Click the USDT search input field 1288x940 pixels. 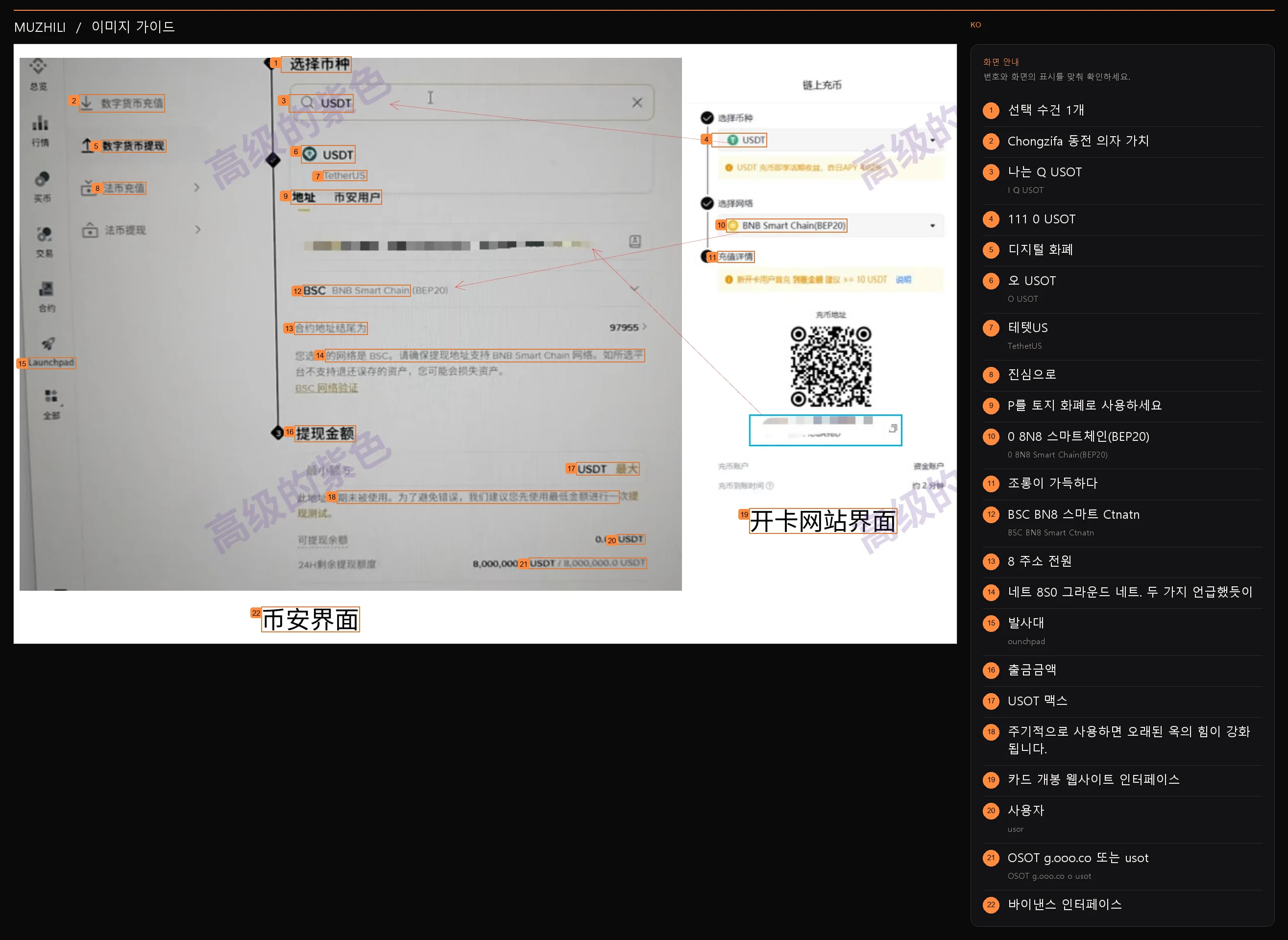click(x=472, y=102)
